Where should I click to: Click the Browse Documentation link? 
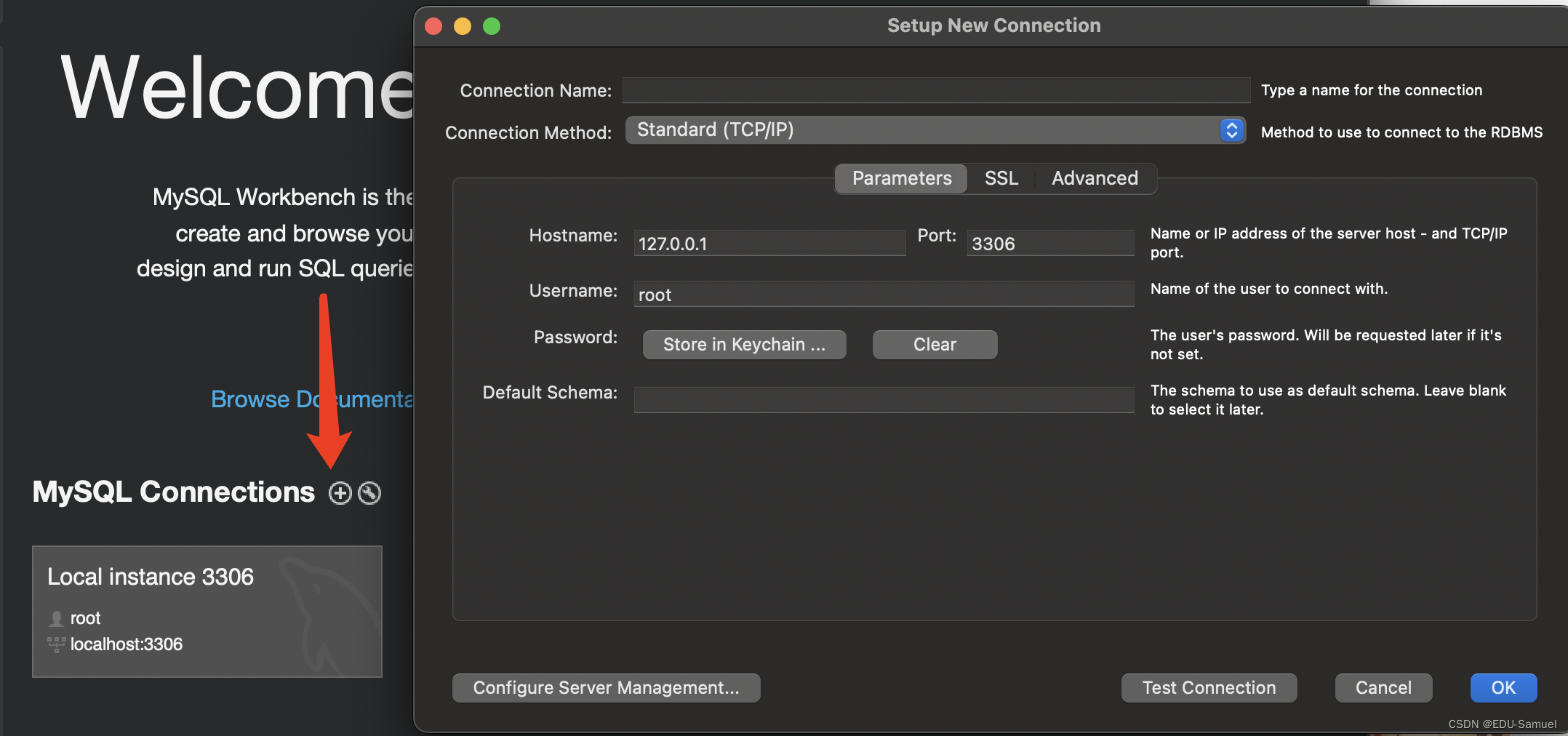click(x=312, y=399)
